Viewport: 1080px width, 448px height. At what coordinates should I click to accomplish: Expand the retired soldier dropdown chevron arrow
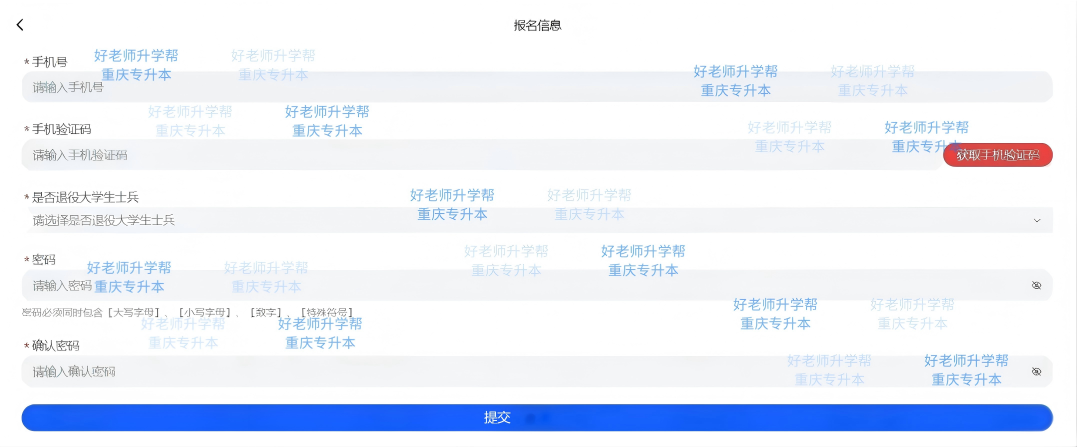click(1037, 221)
